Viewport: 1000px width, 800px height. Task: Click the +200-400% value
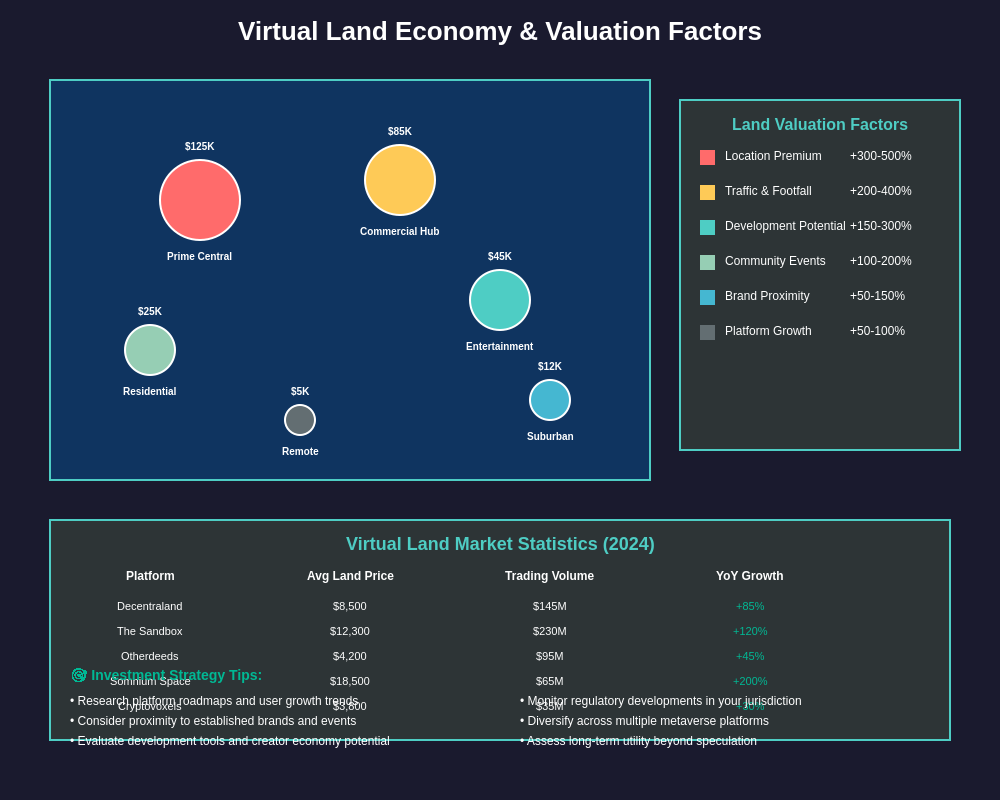tap(881, 191)
